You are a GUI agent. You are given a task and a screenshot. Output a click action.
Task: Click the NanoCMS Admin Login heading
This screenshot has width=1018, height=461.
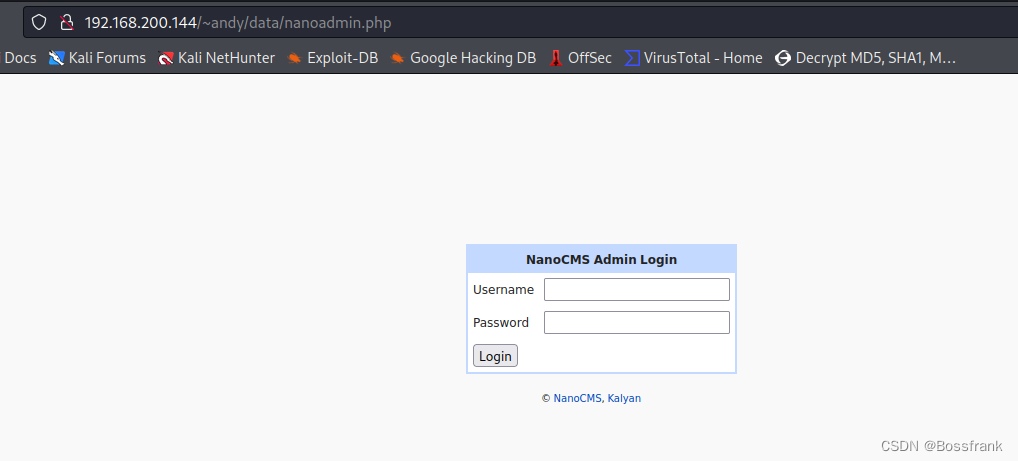(x=601, y=260)
